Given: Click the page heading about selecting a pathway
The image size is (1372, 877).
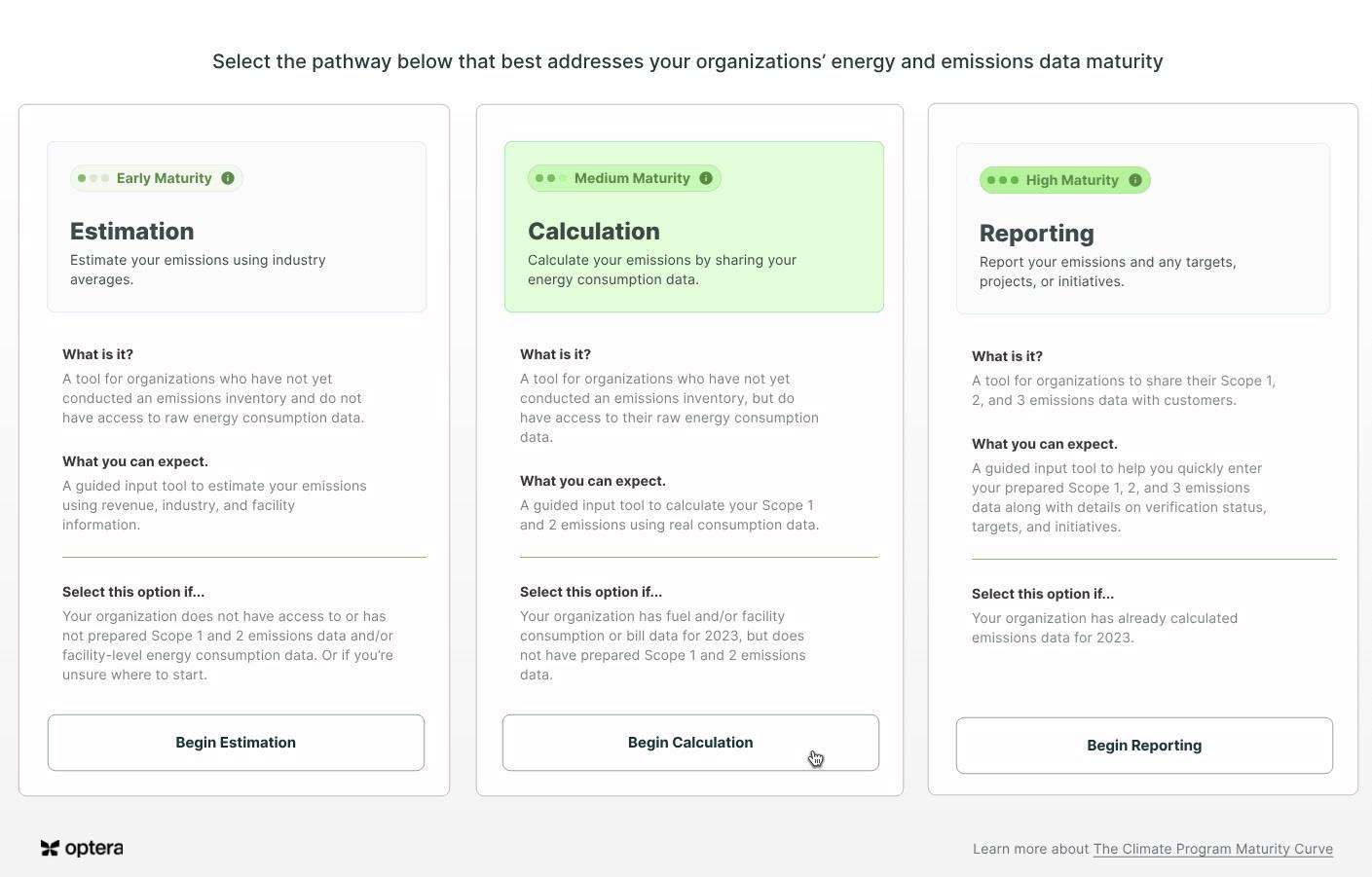Looking at the screenshot, I should pyautogui.click(x=687, y=61).
